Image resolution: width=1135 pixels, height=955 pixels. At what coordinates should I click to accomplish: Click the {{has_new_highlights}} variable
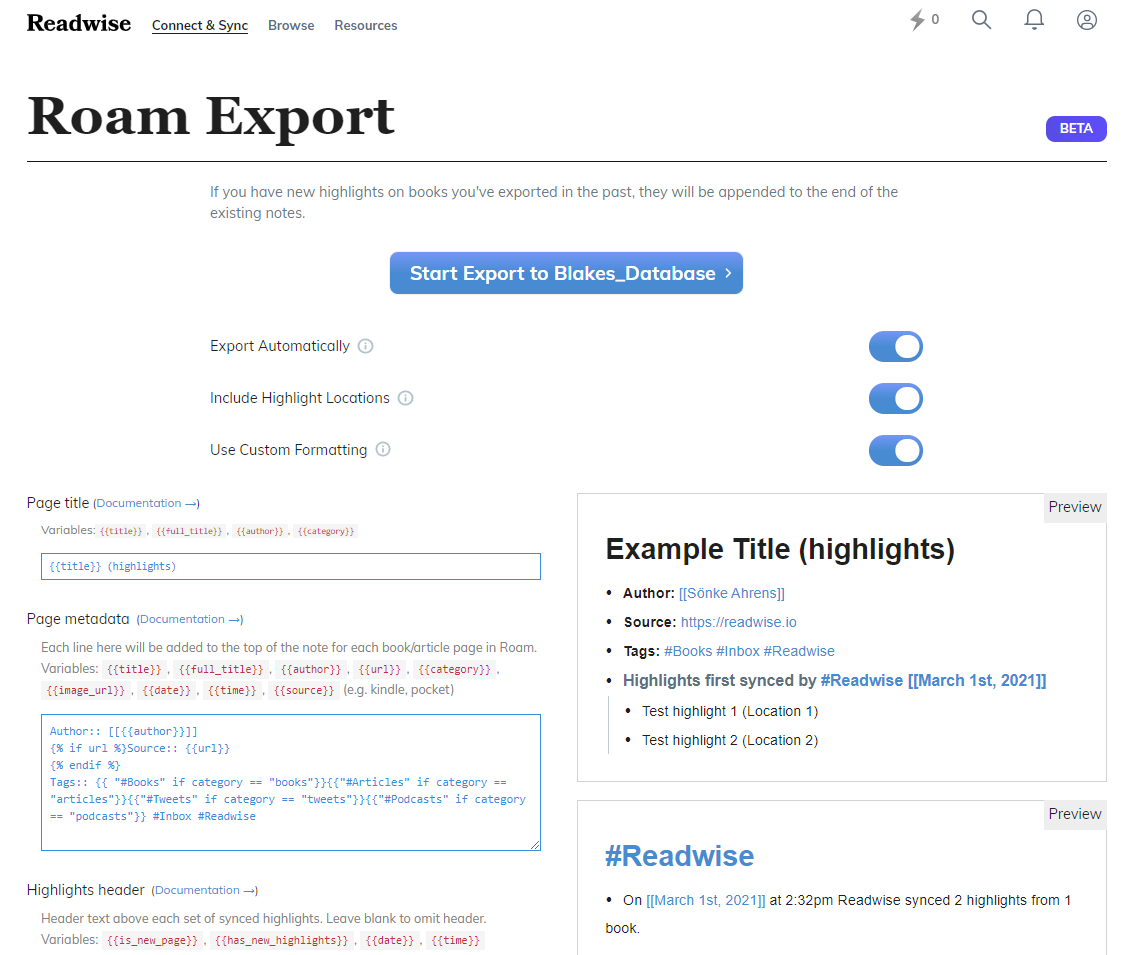(x=282, y=940)
